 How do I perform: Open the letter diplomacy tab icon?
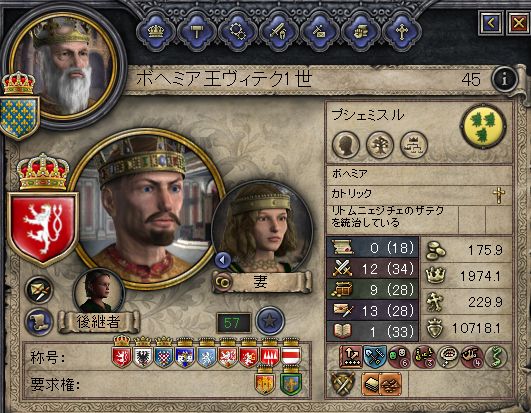[x=320, y=32]
